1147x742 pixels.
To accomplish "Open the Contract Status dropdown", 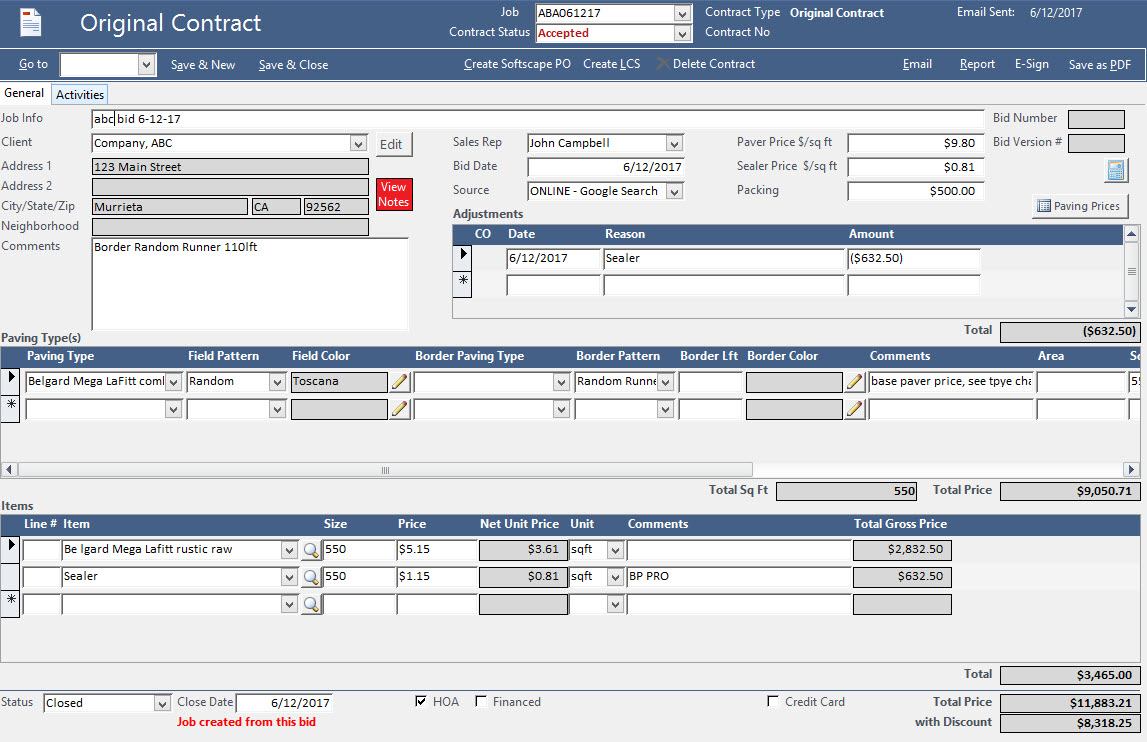I will pyautogui.click(x=681, y=33).
